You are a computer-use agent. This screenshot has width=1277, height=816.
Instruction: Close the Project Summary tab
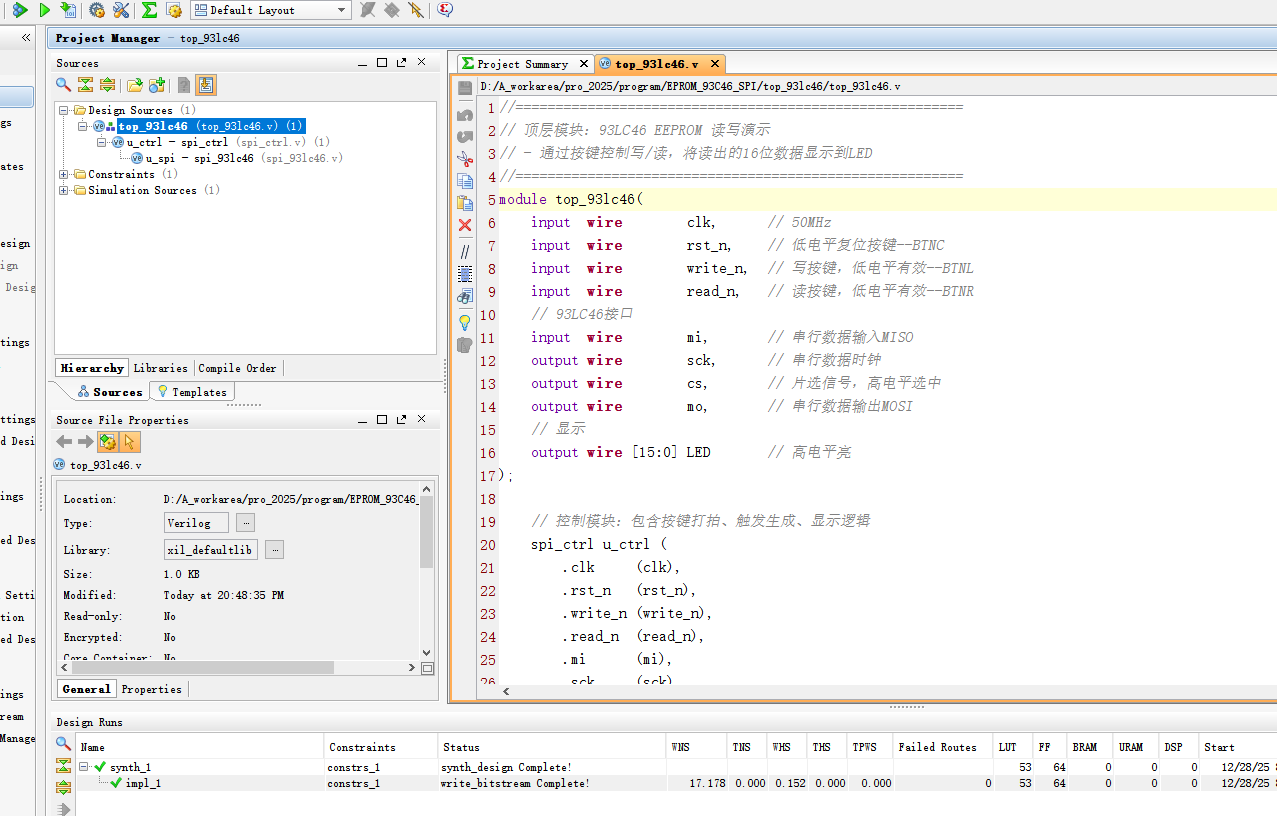point(583,63)
